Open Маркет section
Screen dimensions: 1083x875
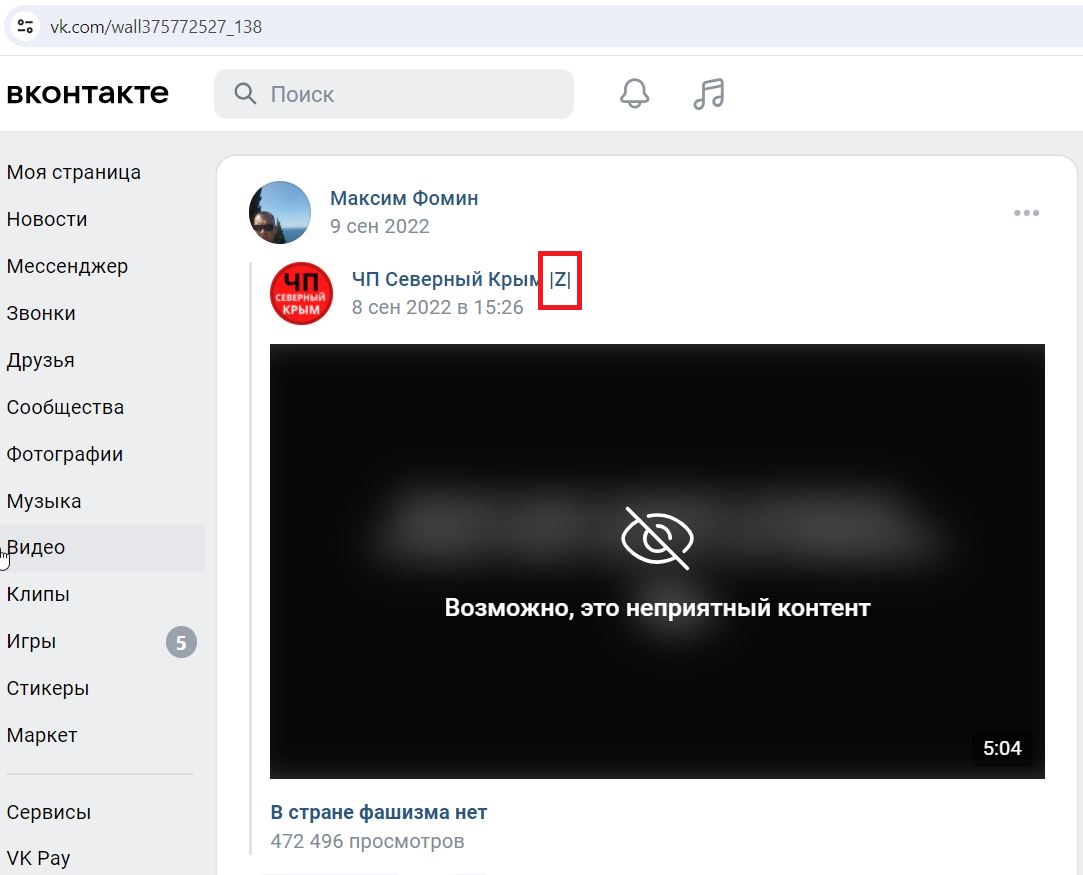(x=41, y=735)
